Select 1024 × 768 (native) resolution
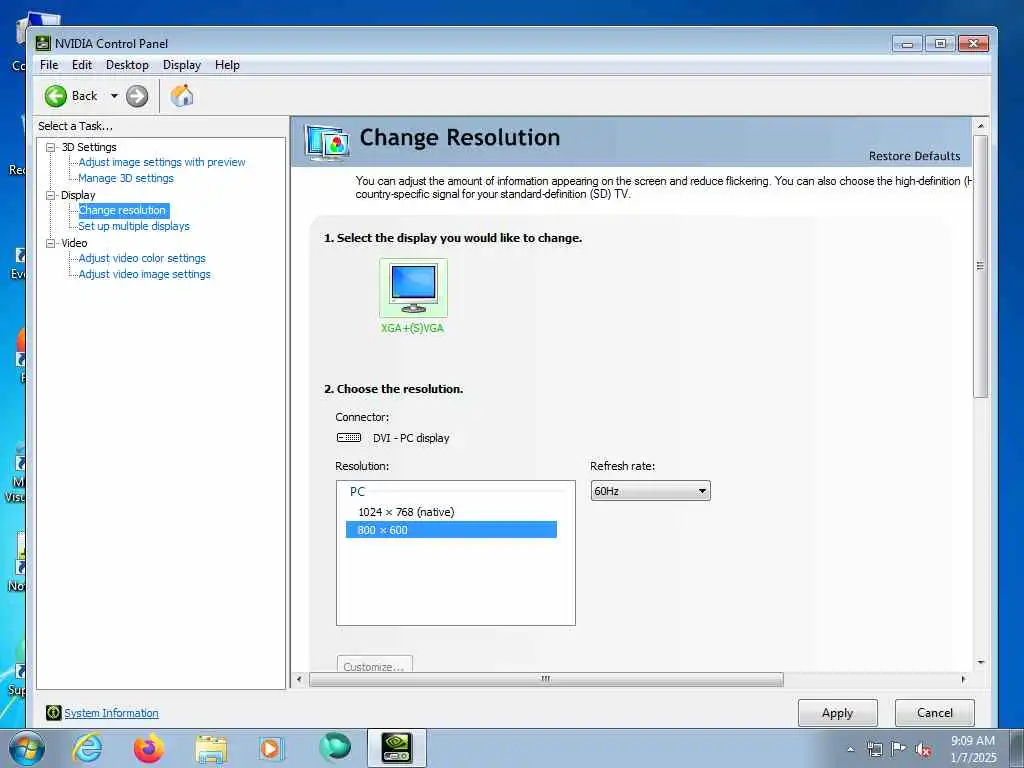 pyautogui.click(x=406, y=512)
